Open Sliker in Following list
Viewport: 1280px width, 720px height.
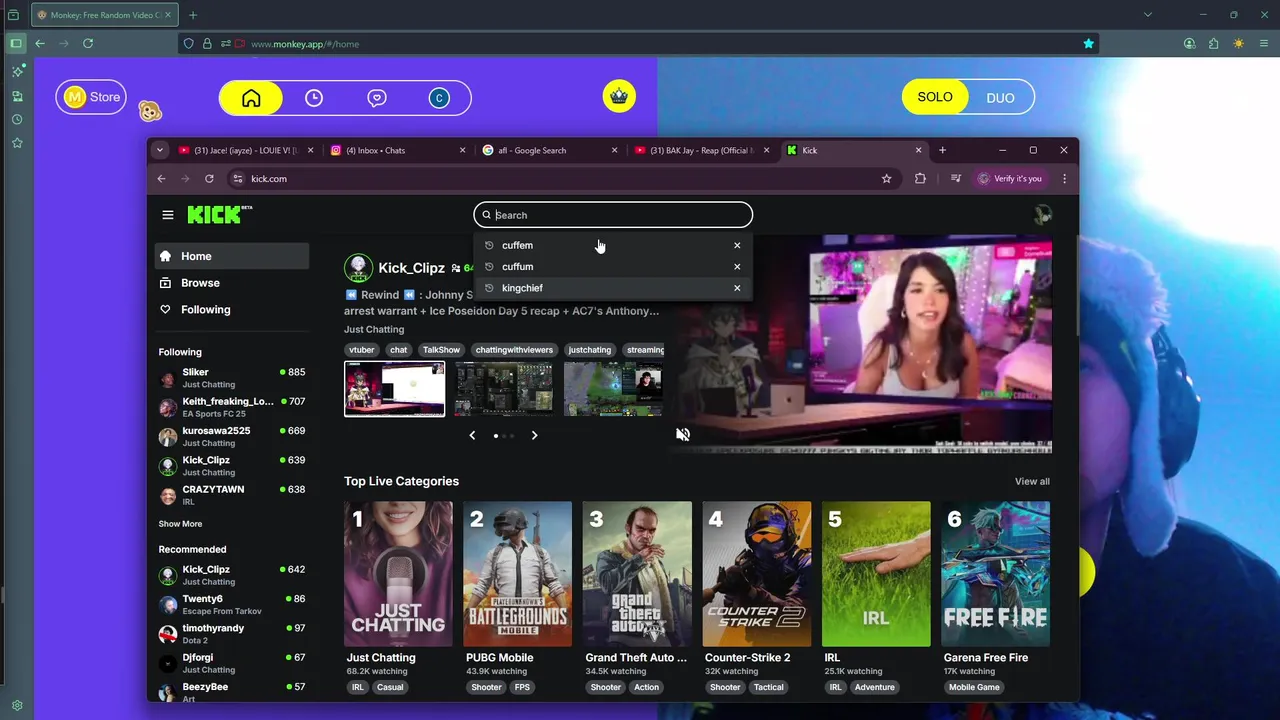(231, 378)
